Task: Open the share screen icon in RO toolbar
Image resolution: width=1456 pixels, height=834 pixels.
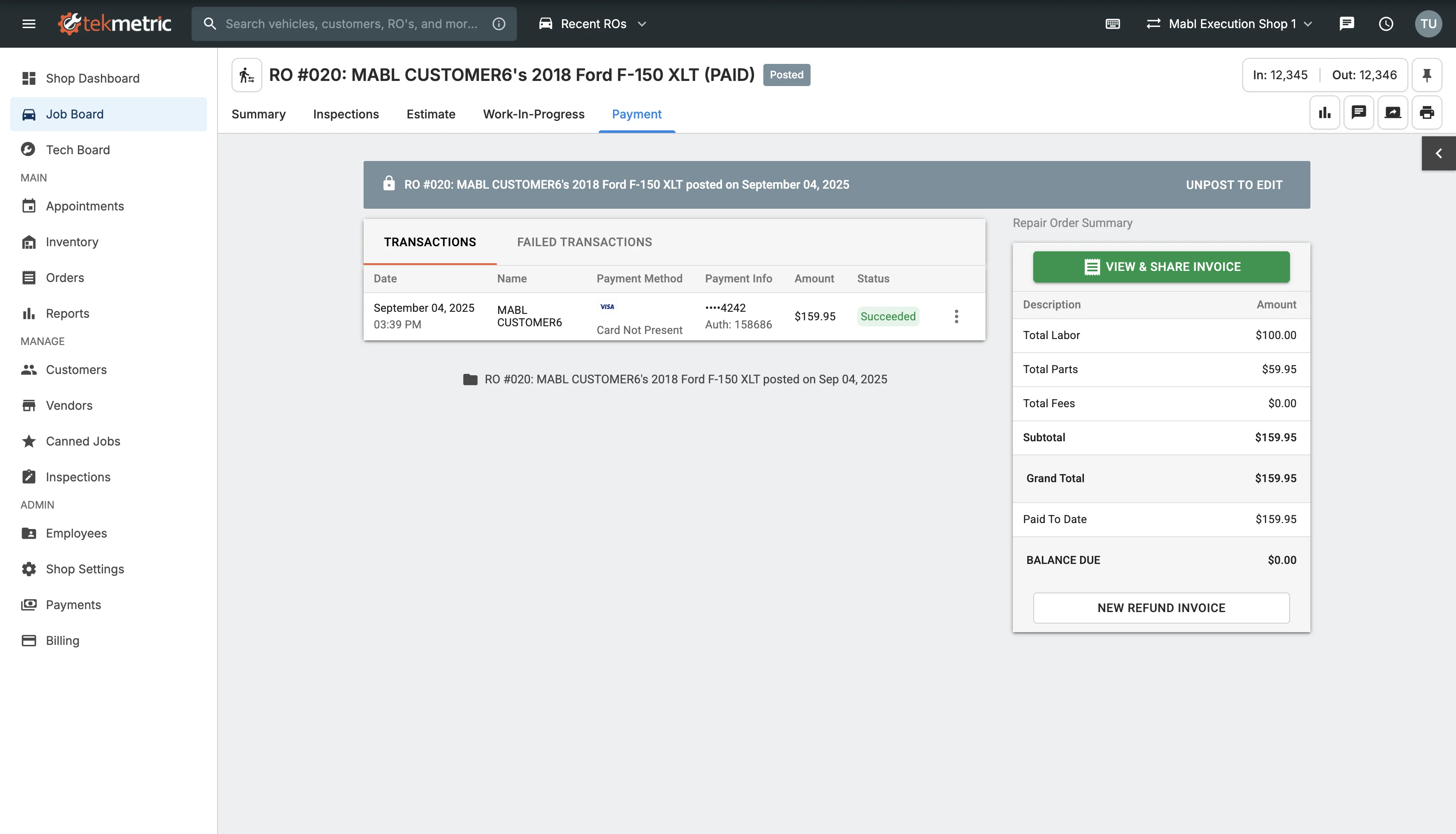Action: [x=1393, y=113]
